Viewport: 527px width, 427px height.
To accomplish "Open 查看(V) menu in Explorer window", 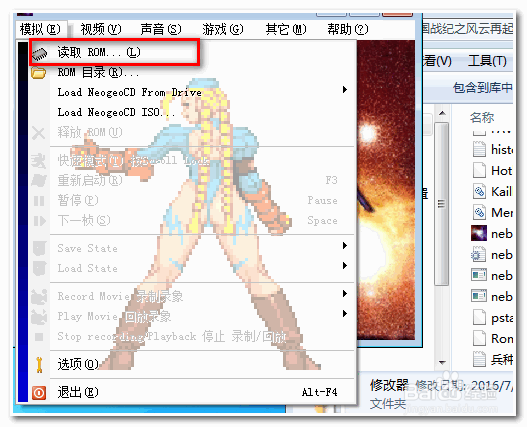I will point(437,61).
